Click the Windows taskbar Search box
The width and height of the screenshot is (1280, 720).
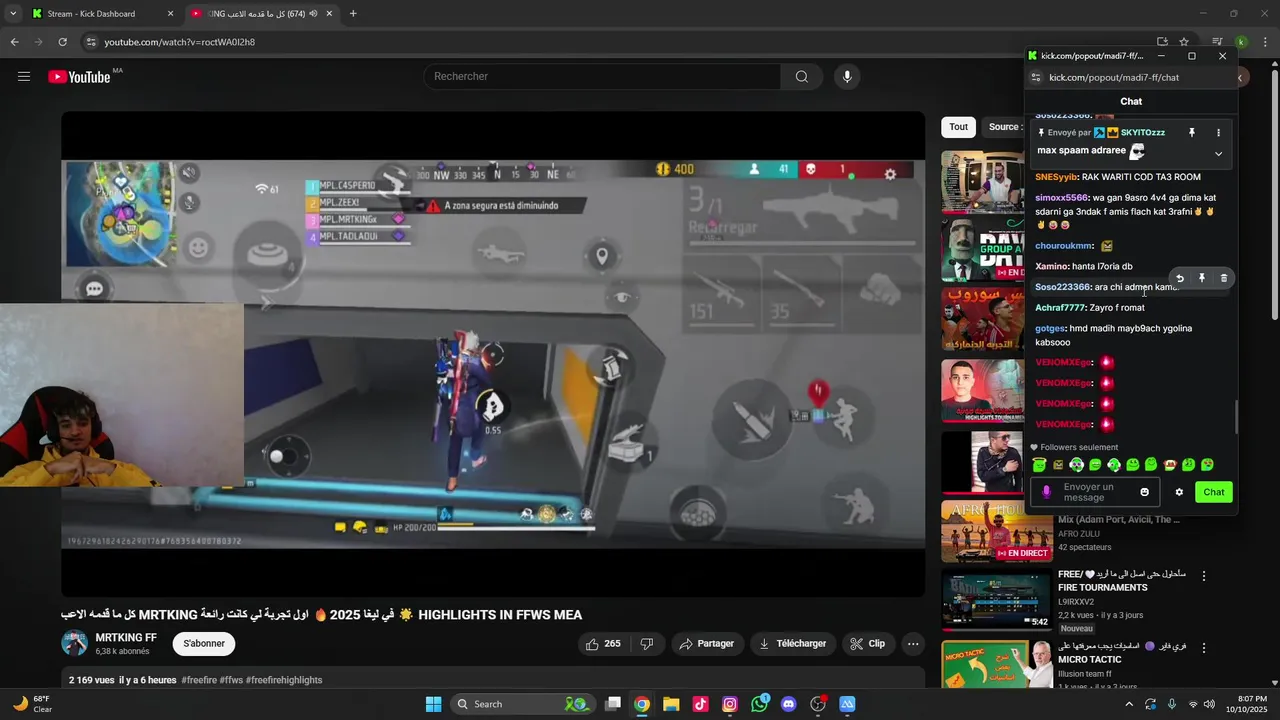pos(521,704)
